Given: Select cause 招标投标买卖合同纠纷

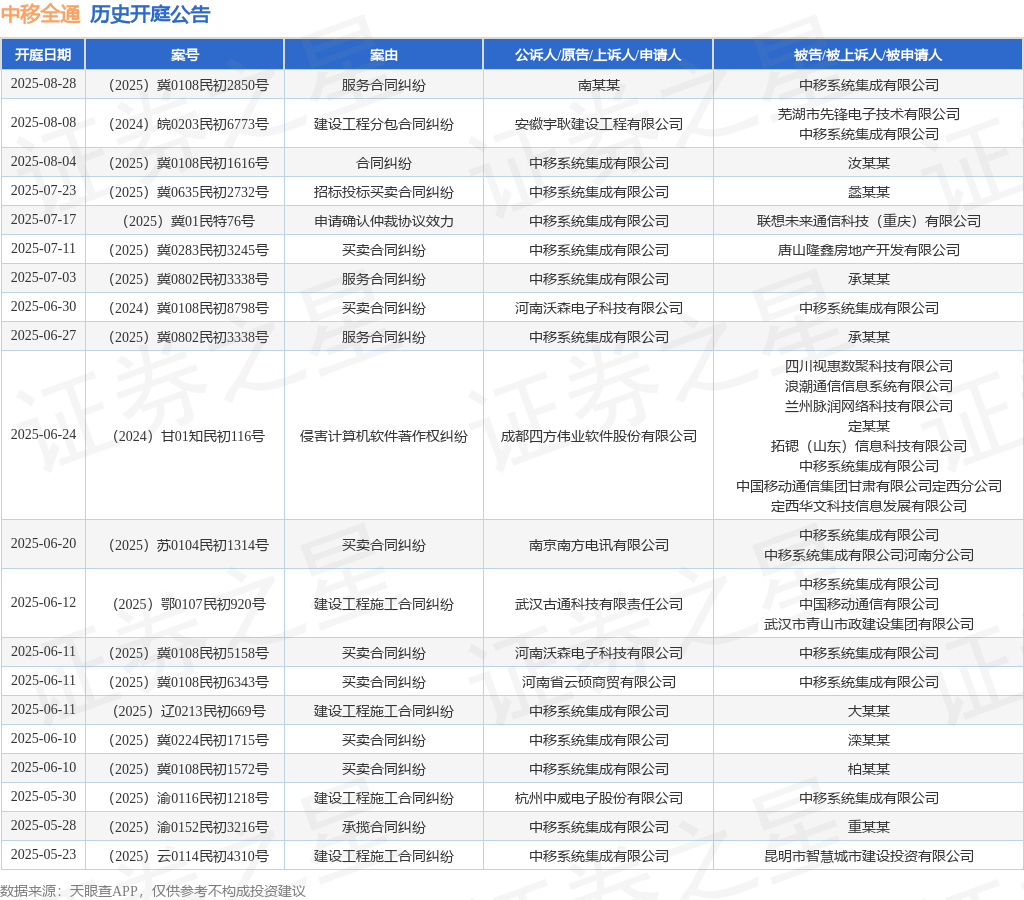Looking at the screenshot, I should click(383, 191).
